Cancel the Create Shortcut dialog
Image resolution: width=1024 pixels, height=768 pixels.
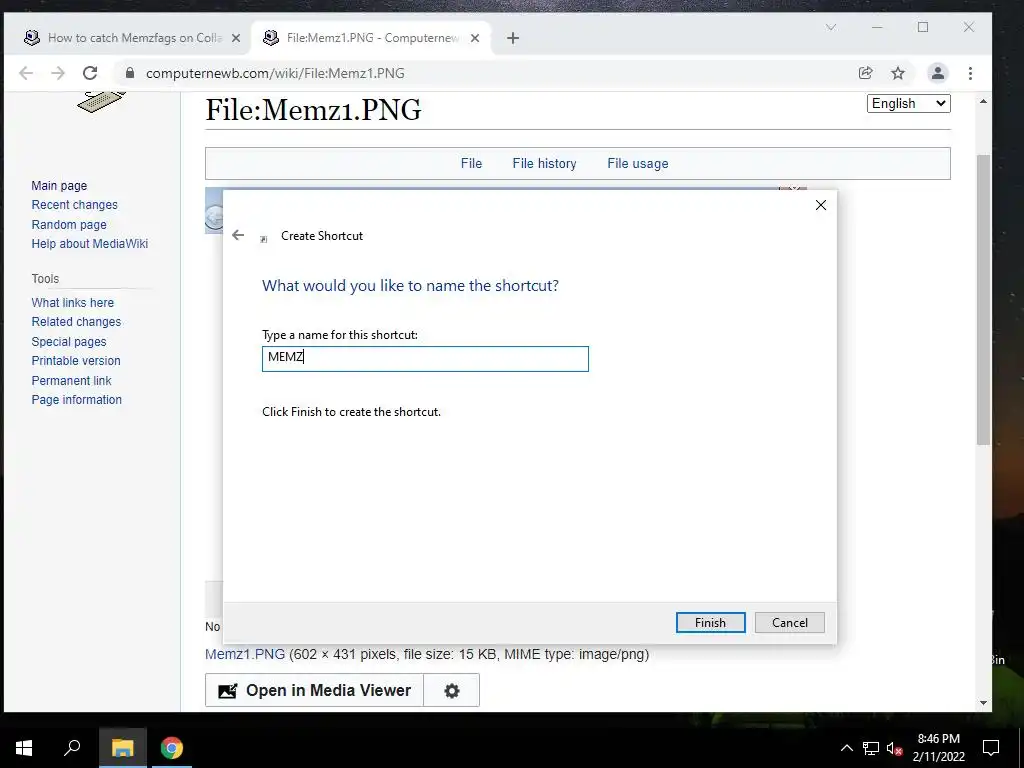pyautogui.click(x=790, y=622)
